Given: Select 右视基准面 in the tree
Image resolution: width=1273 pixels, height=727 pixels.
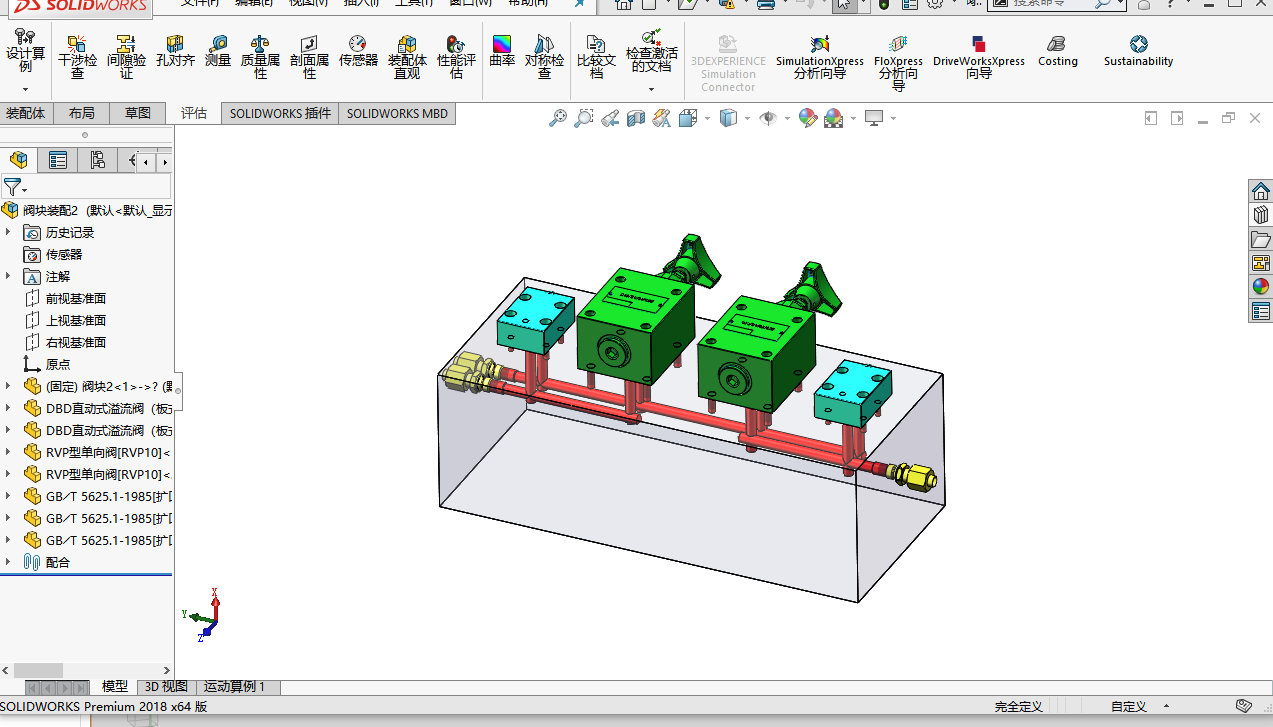Looking at the screenshot, I should point(75,342).
